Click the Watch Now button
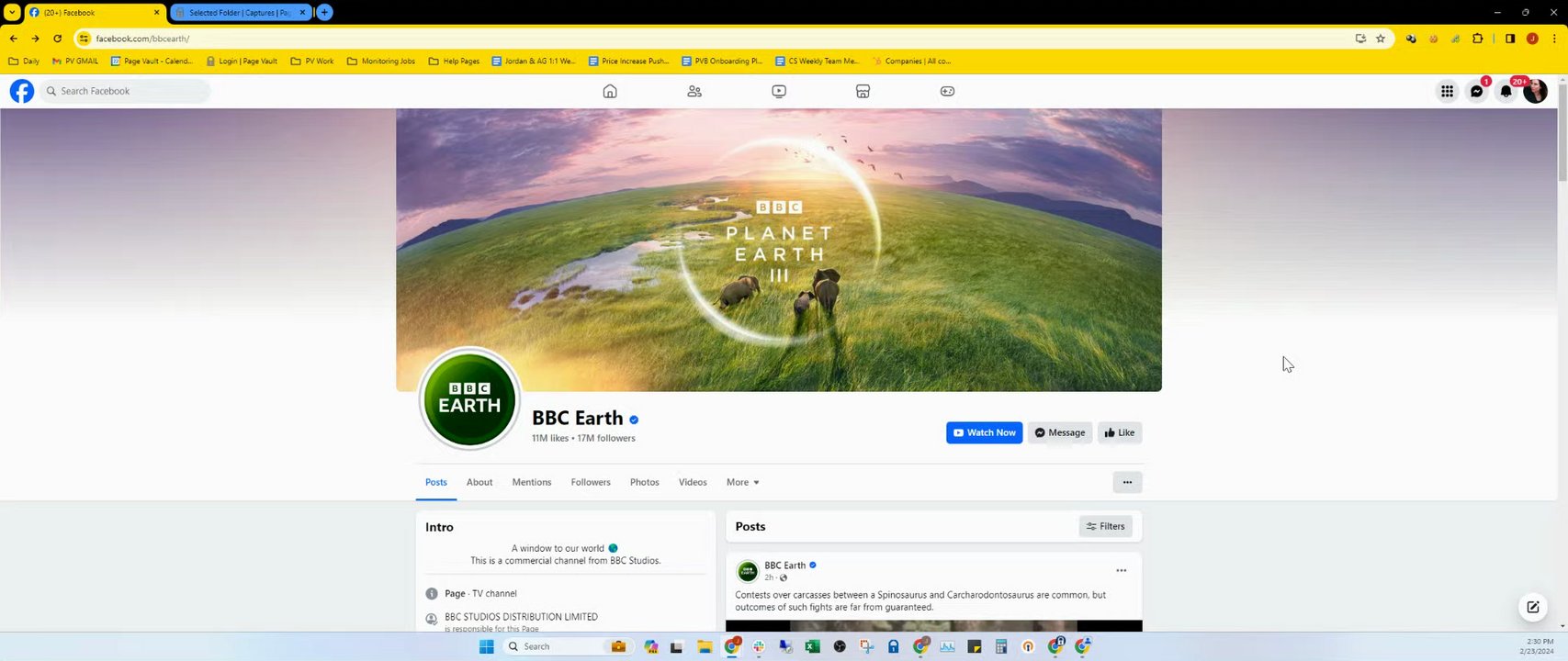1568x661 pixels. [985, 432]
